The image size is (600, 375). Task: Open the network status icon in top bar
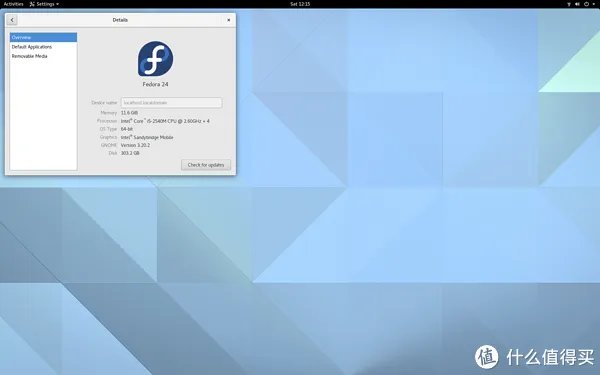(569, 4)
